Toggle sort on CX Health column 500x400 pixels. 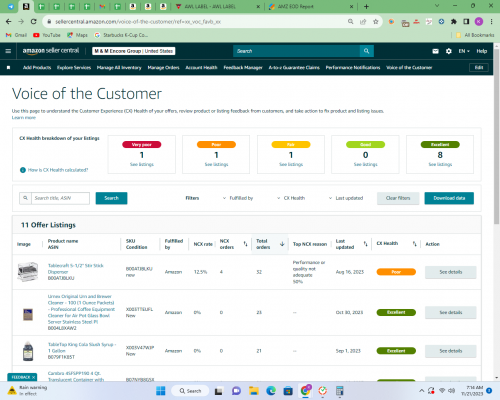tap(414, 244)
